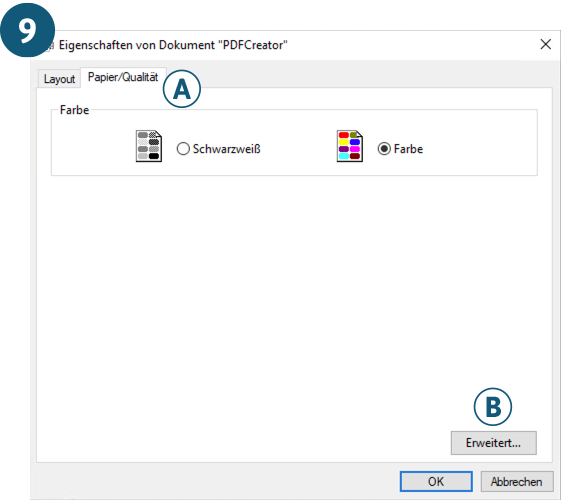Close the PDFCreator properties dialog
The image size is (561, 500).
click(x=546, y=44)
